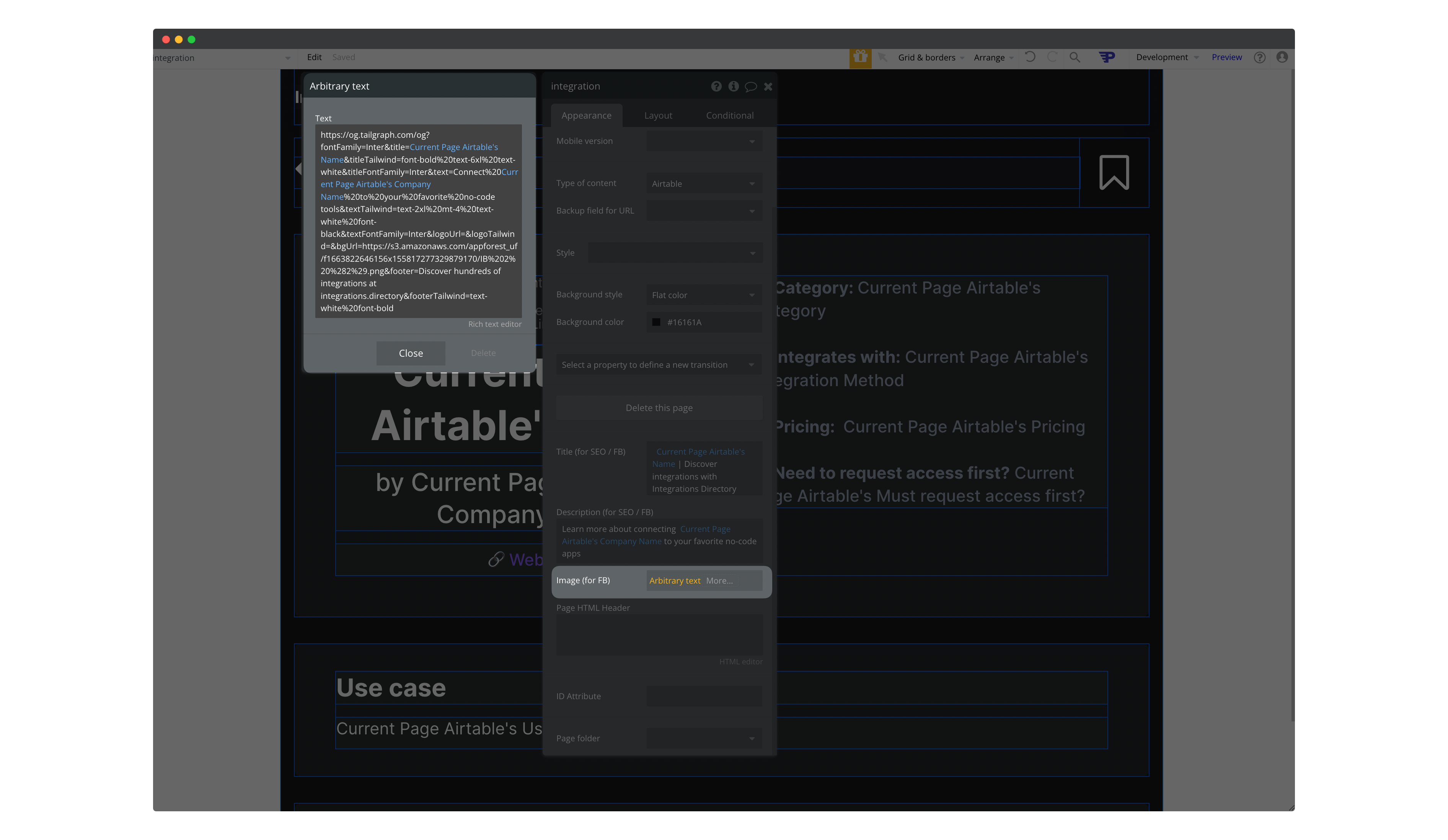This screenshot has width=1448, height=840.
Task: Open the Rich text editor link
Action: pos(494,323)
